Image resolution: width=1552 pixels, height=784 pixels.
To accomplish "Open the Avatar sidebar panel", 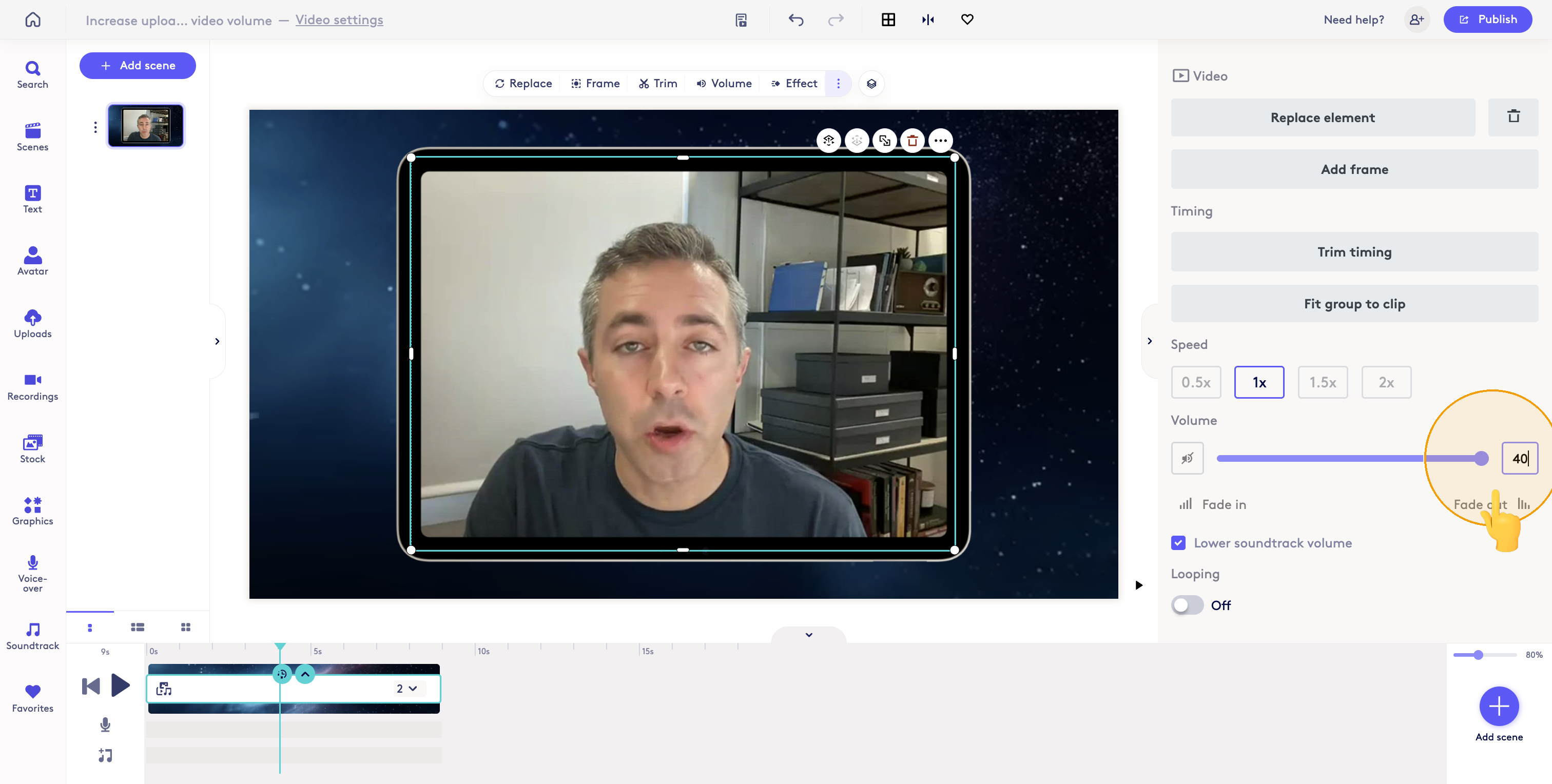I will click(x=32, y=261).
